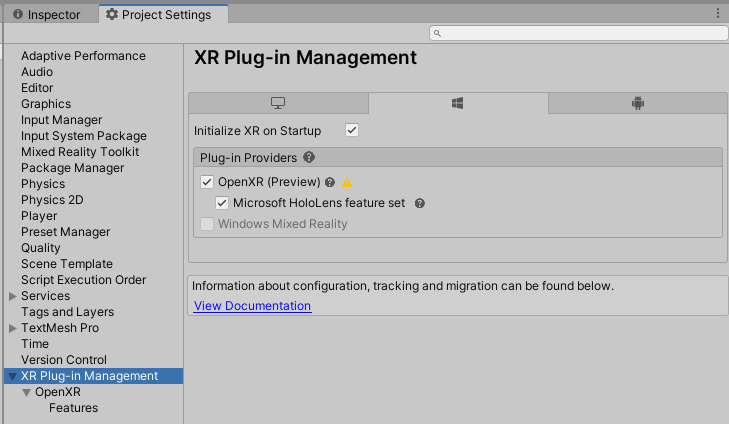Toggle Initialize XR on Startup checkbox
Viewport: 729px width, 424px height.
coord(352,130)
